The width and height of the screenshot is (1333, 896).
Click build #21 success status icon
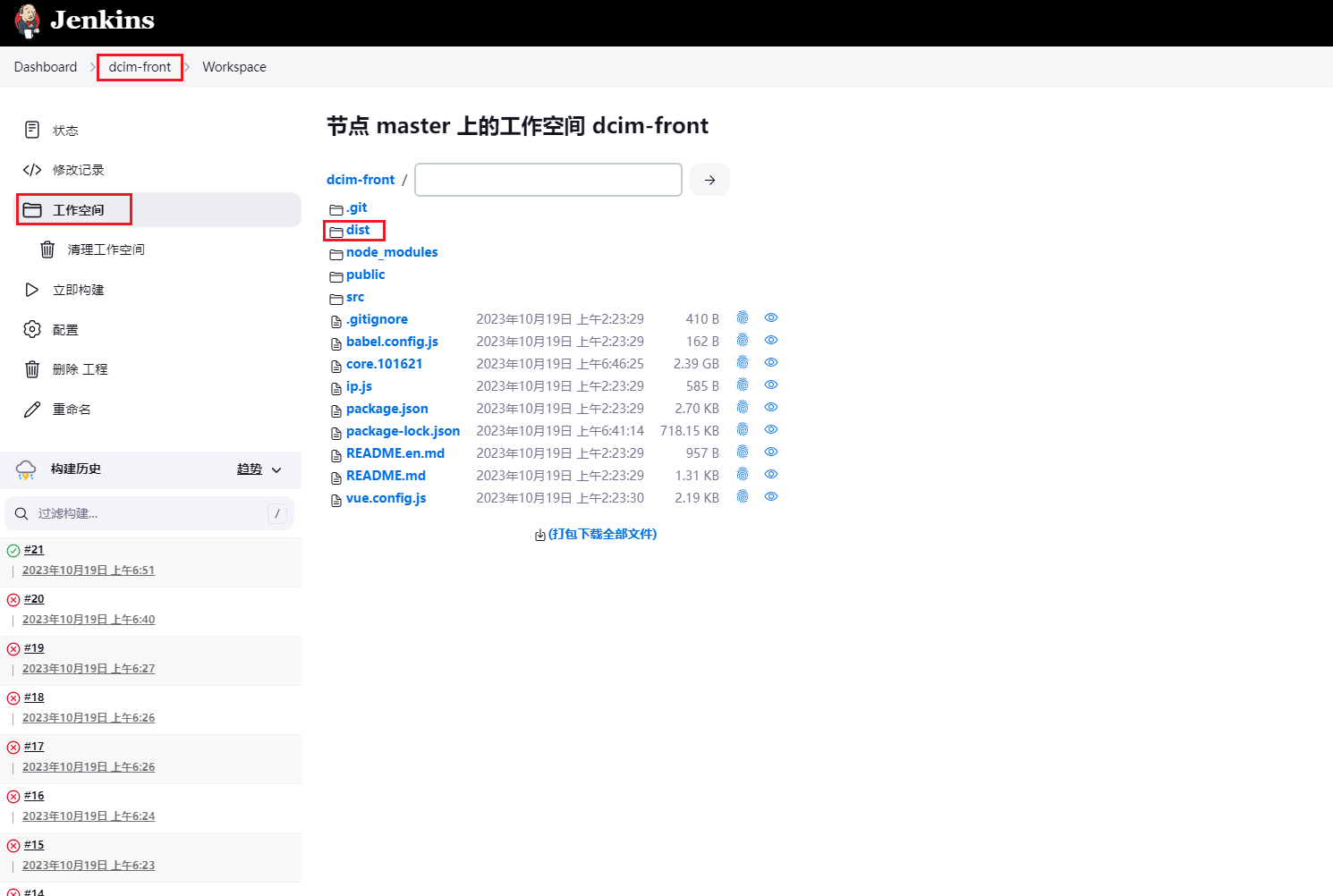13,551
